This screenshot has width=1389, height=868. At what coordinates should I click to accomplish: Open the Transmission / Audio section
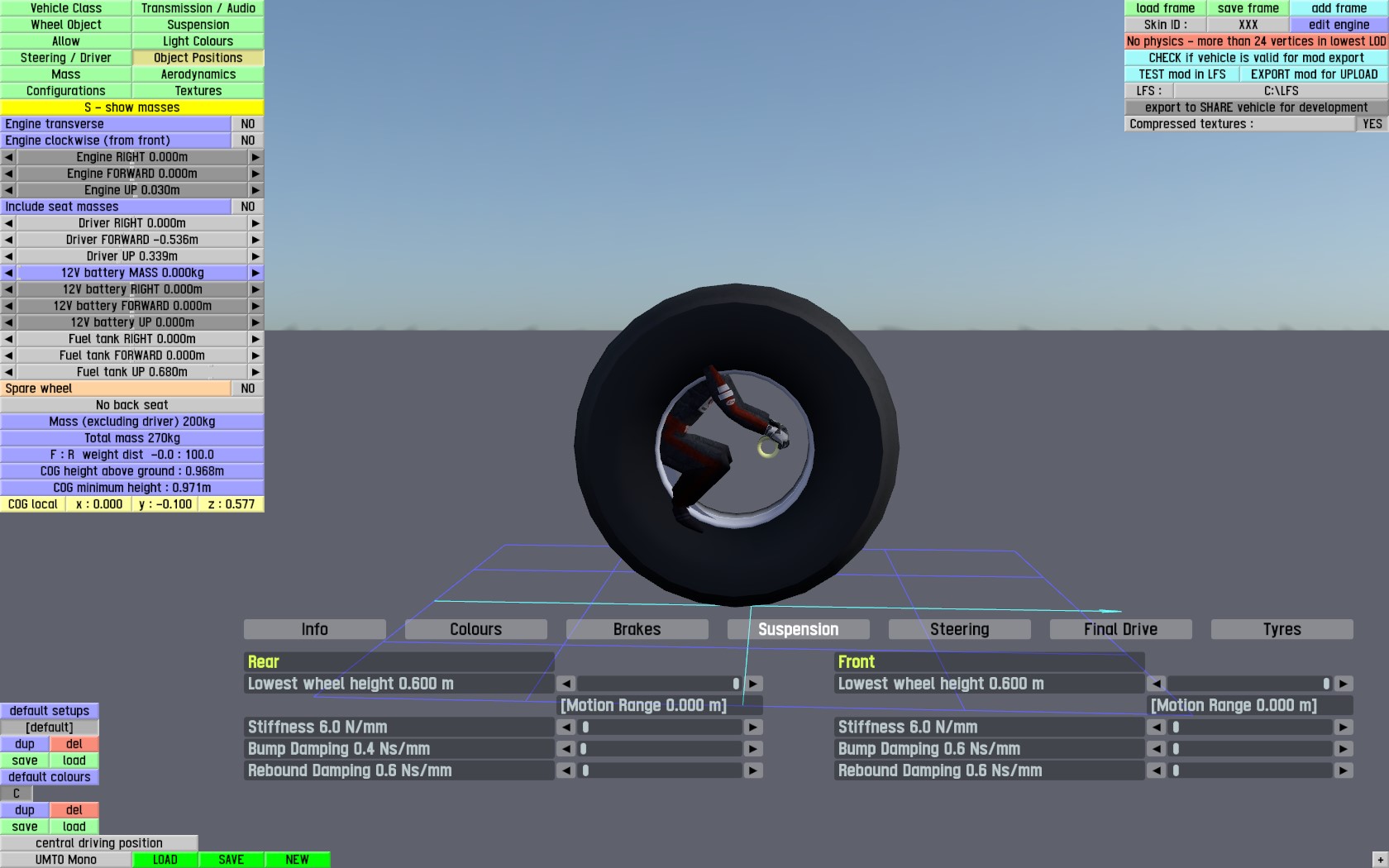pos(198,8)
